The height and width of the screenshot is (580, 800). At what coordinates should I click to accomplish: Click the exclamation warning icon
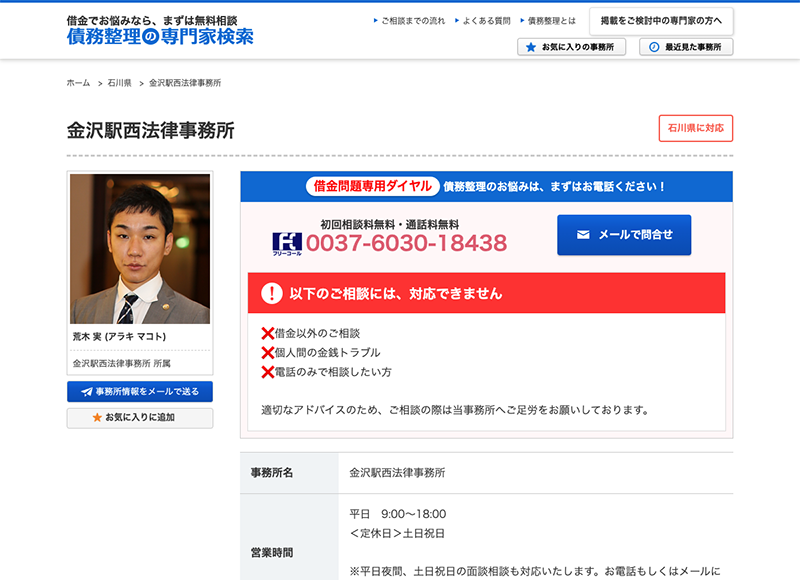click(271, 293)
